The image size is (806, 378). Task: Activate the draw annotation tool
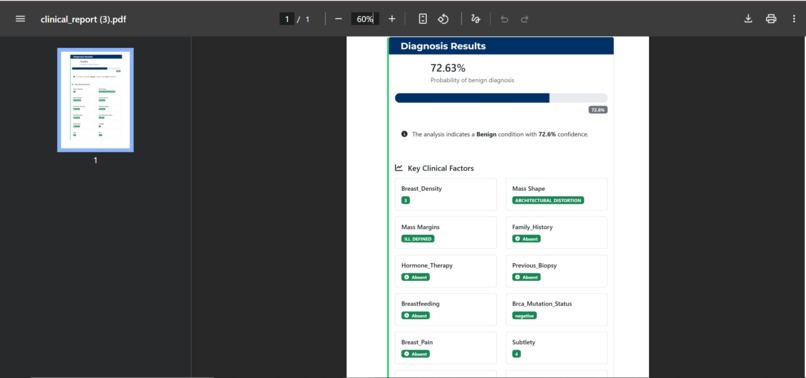click(x=475, y=19)
